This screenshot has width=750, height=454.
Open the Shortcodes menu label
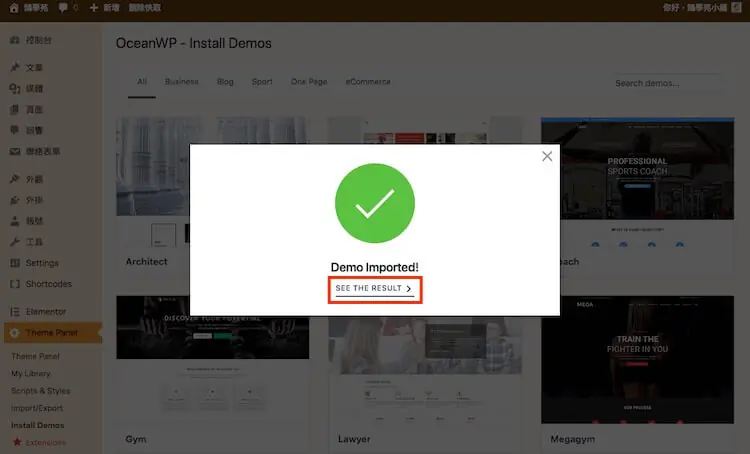[49, 284]
